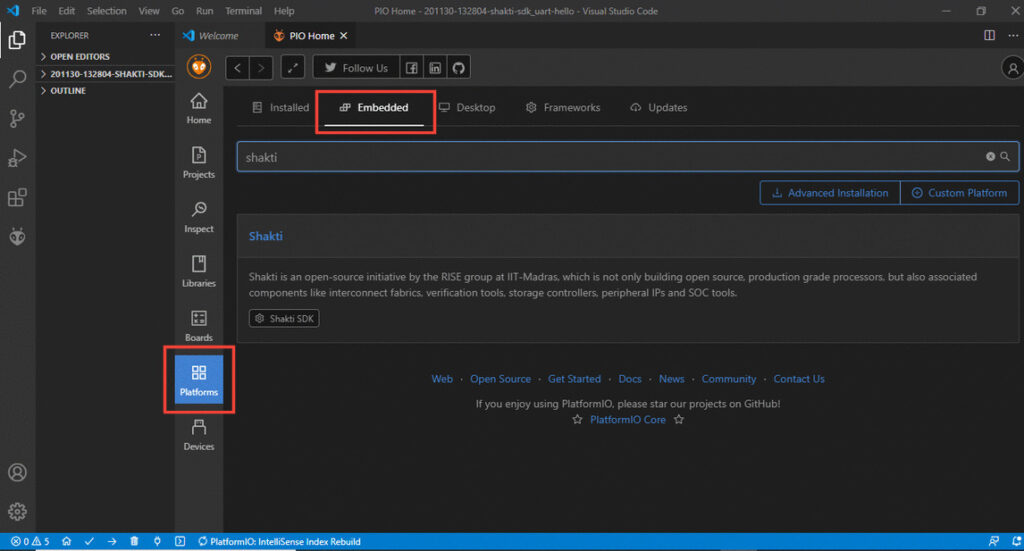Open the PlatformIO alien icon in activity bar

(17, 236)
